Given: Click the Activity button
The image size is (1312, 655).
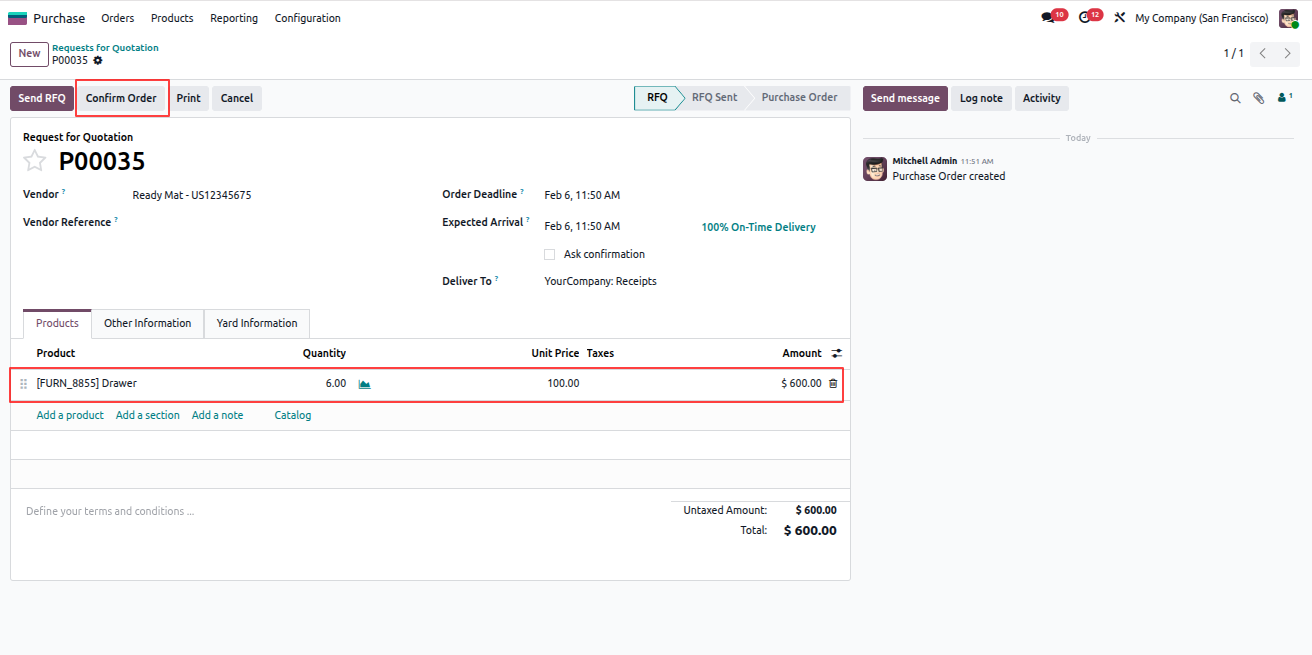Looking at the screenshot, I should pyautogui.click(x=1042, y=98).
